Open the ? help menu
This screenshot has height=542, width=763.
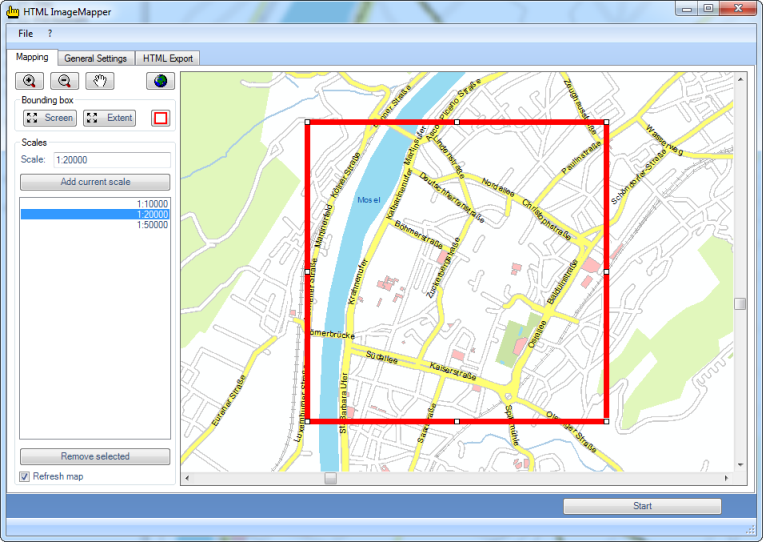point(50,34)
